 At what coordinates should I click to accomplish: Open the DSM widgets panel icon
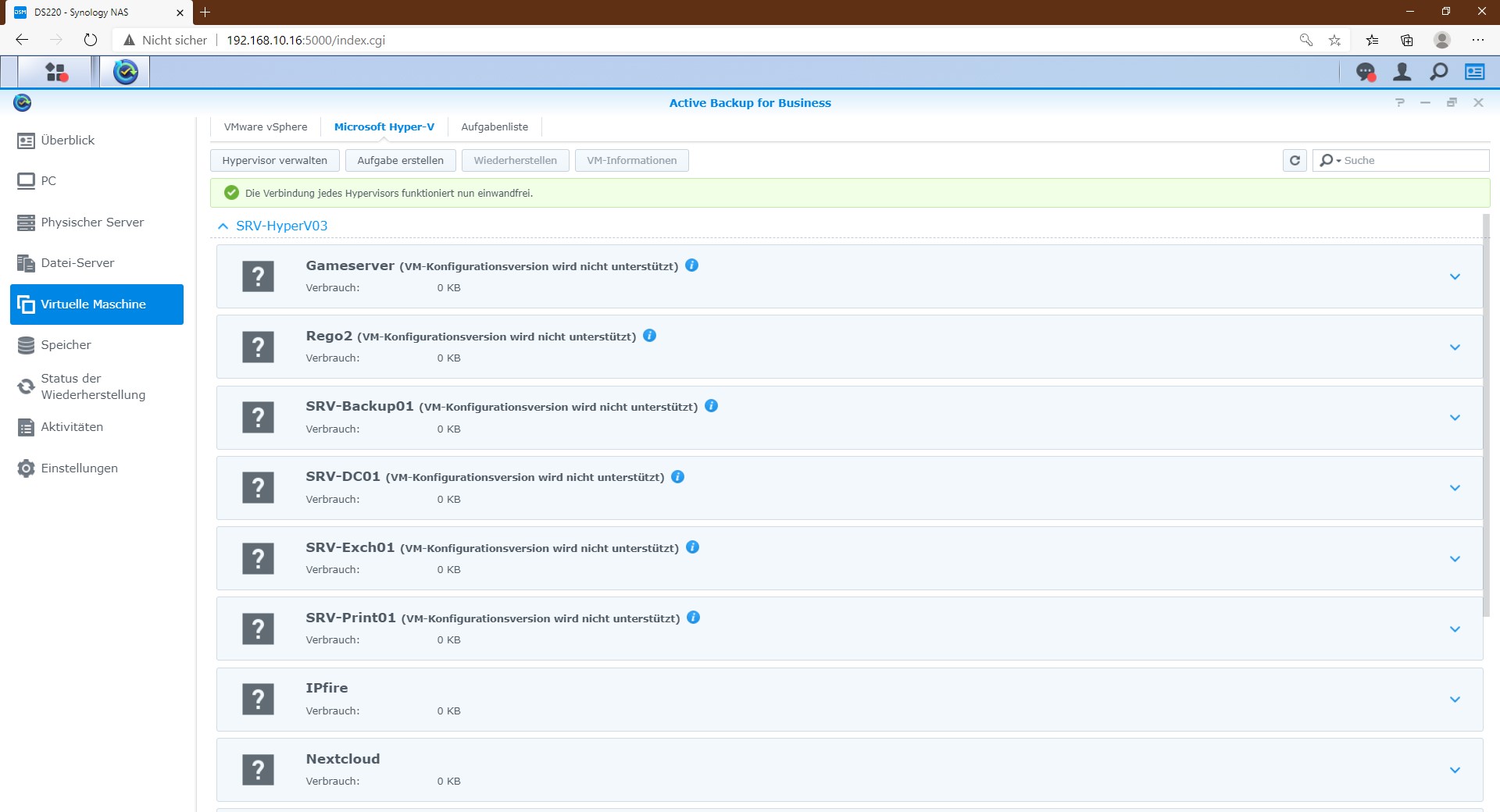[x=1475, y=72]
